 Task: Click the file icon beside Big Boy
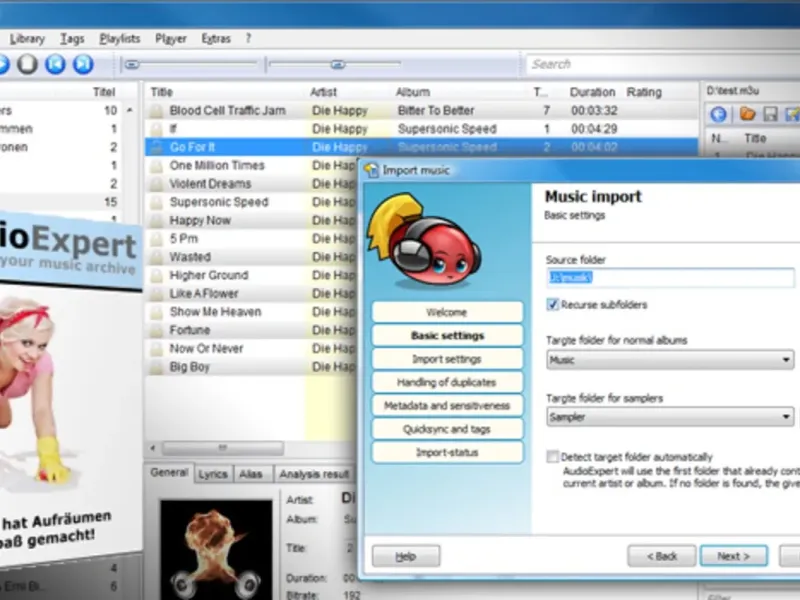click(157, 367)
